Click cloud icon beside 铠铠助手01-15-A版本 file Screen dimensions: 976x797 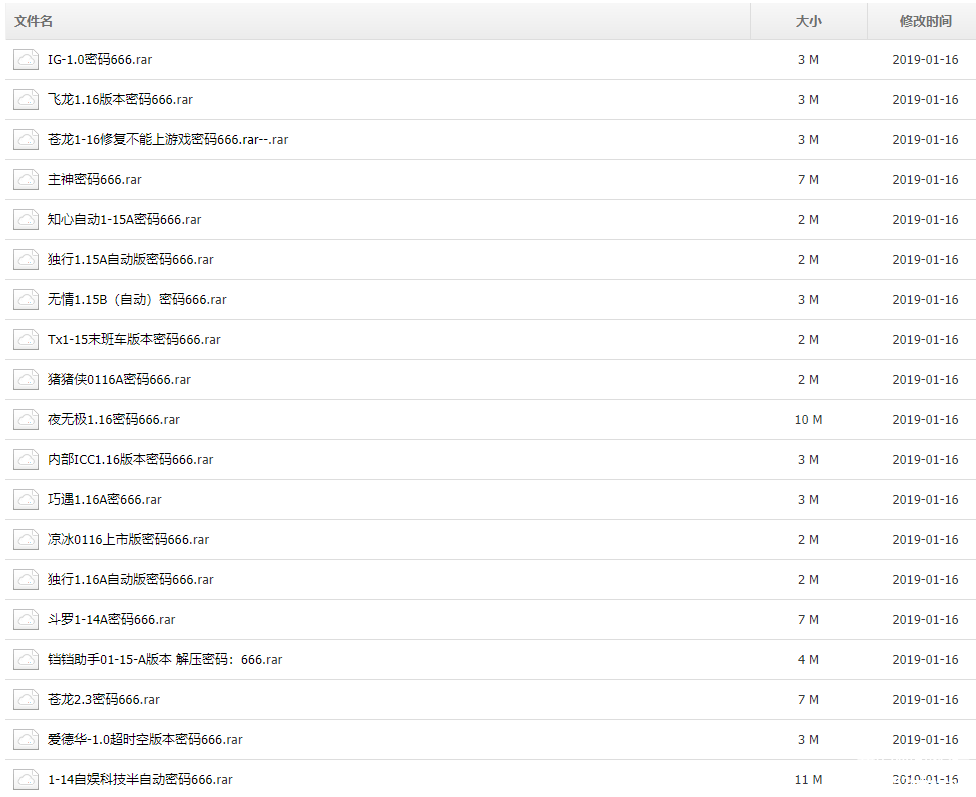tap(26, 659)
